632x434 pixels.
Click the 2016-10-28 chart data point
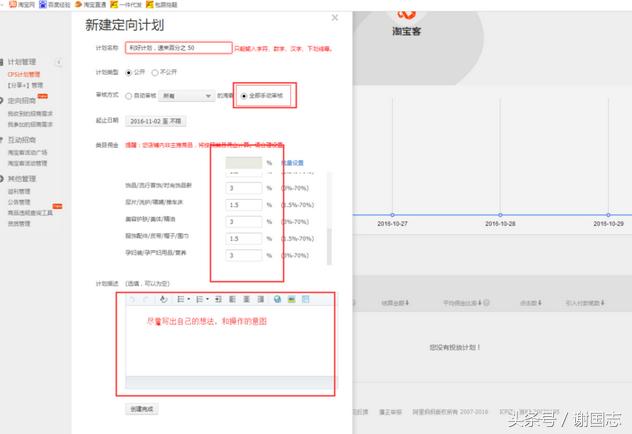(x=500, y=215)
